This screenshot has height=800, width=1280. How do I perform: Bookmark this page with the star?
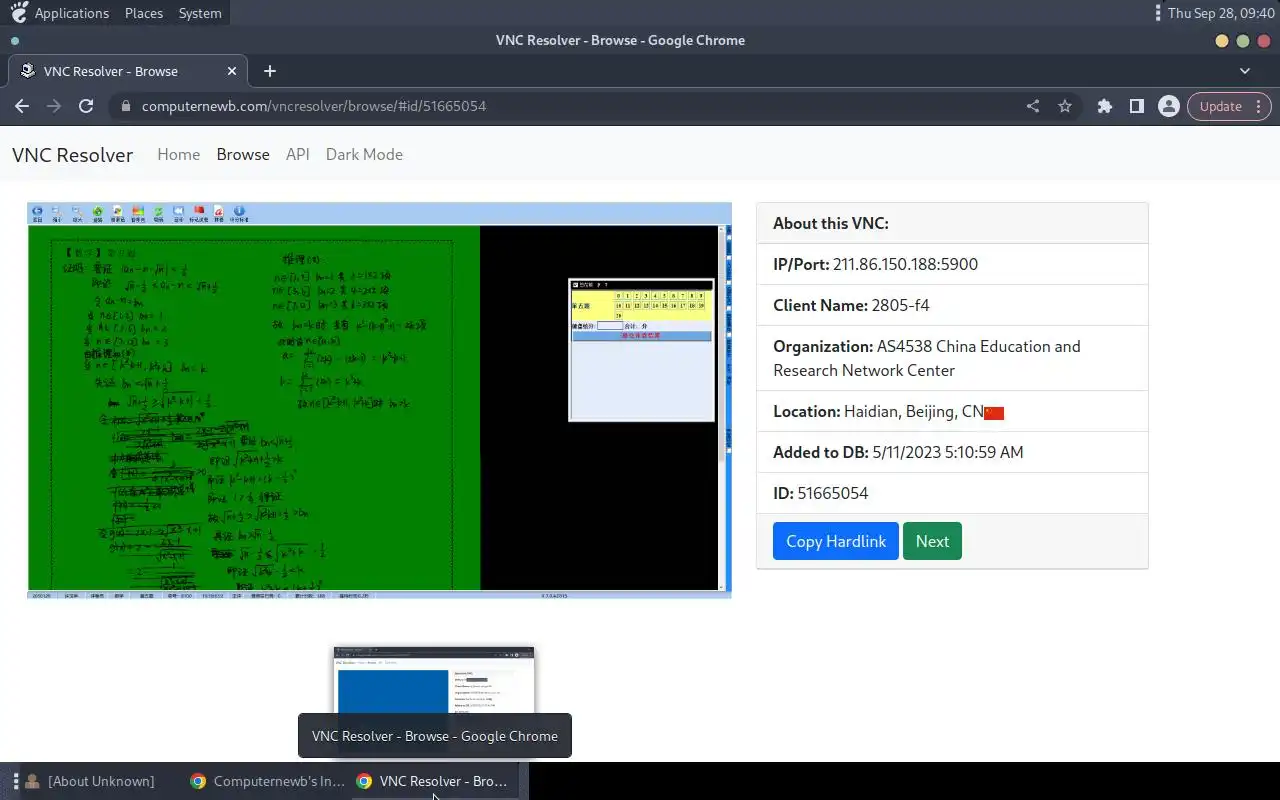[1065, 106]
